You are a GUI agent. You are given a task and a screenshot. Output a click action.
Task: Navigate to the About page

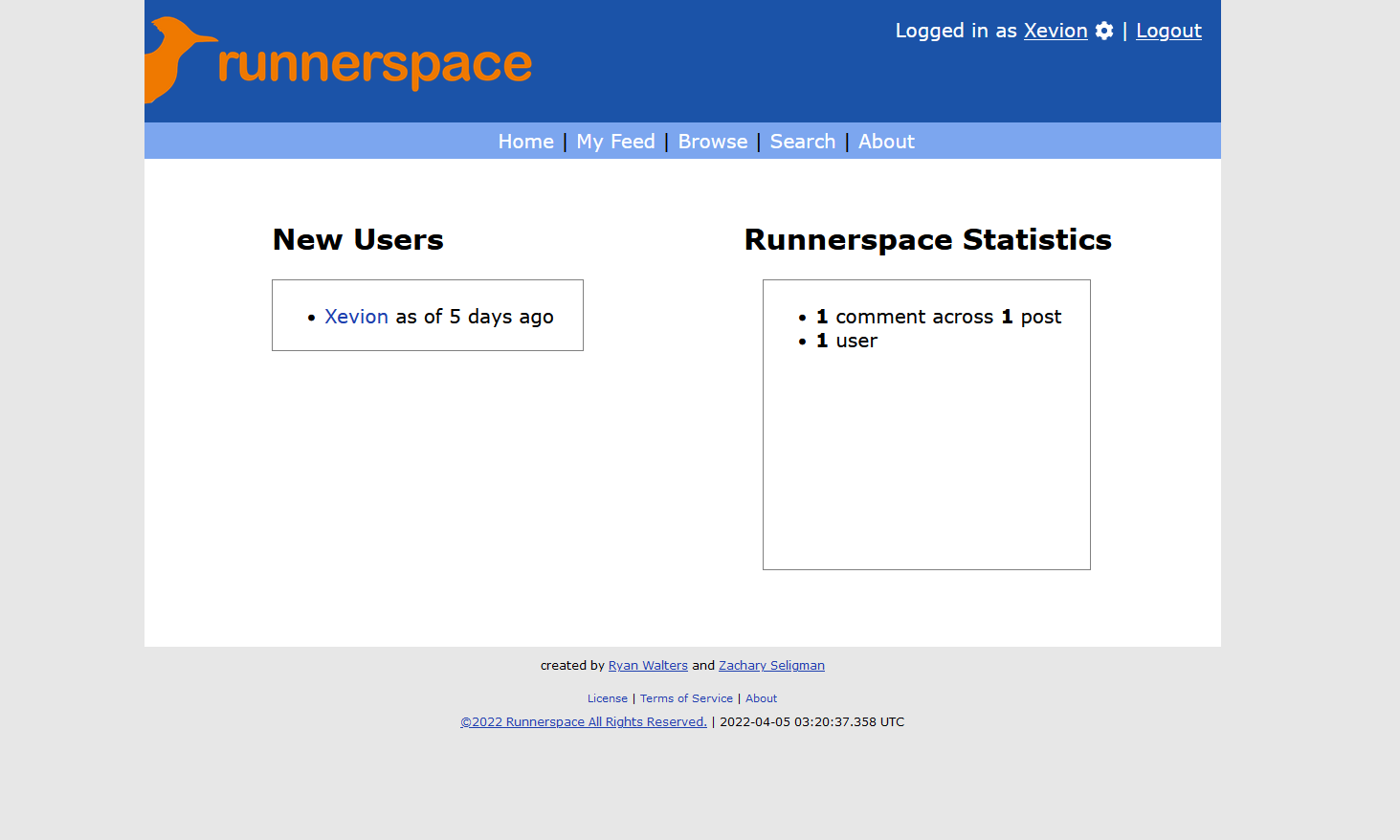[885, 141]
